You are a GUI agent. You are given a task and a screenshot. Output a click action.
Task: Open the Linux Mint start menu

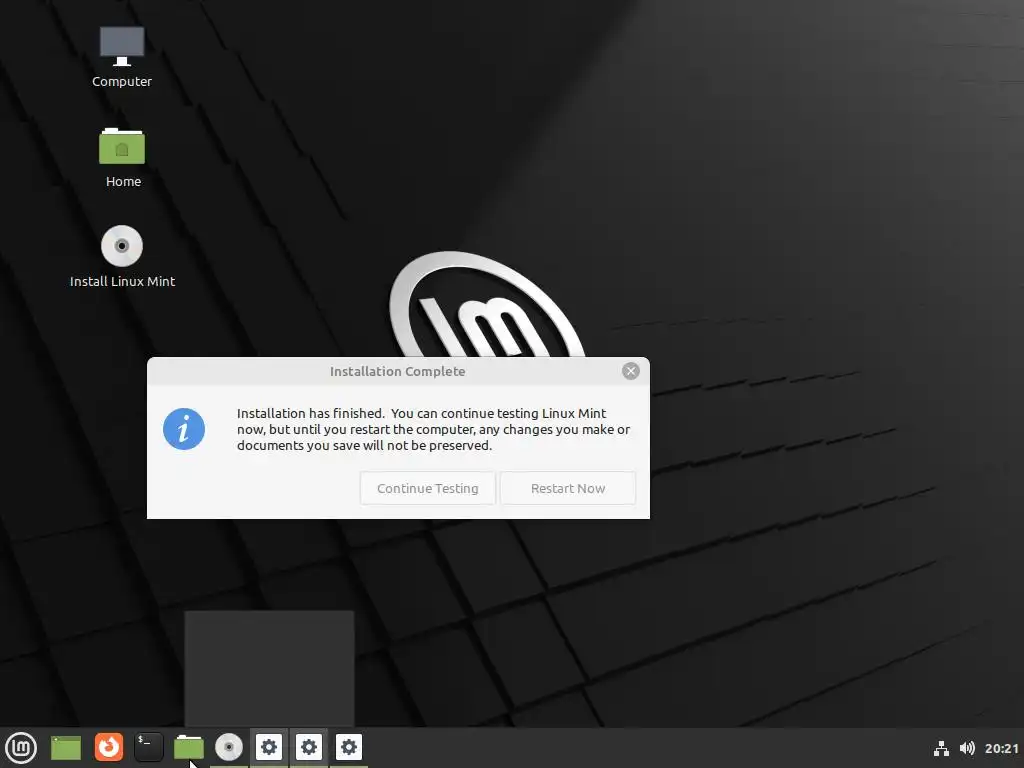(21, 747)
